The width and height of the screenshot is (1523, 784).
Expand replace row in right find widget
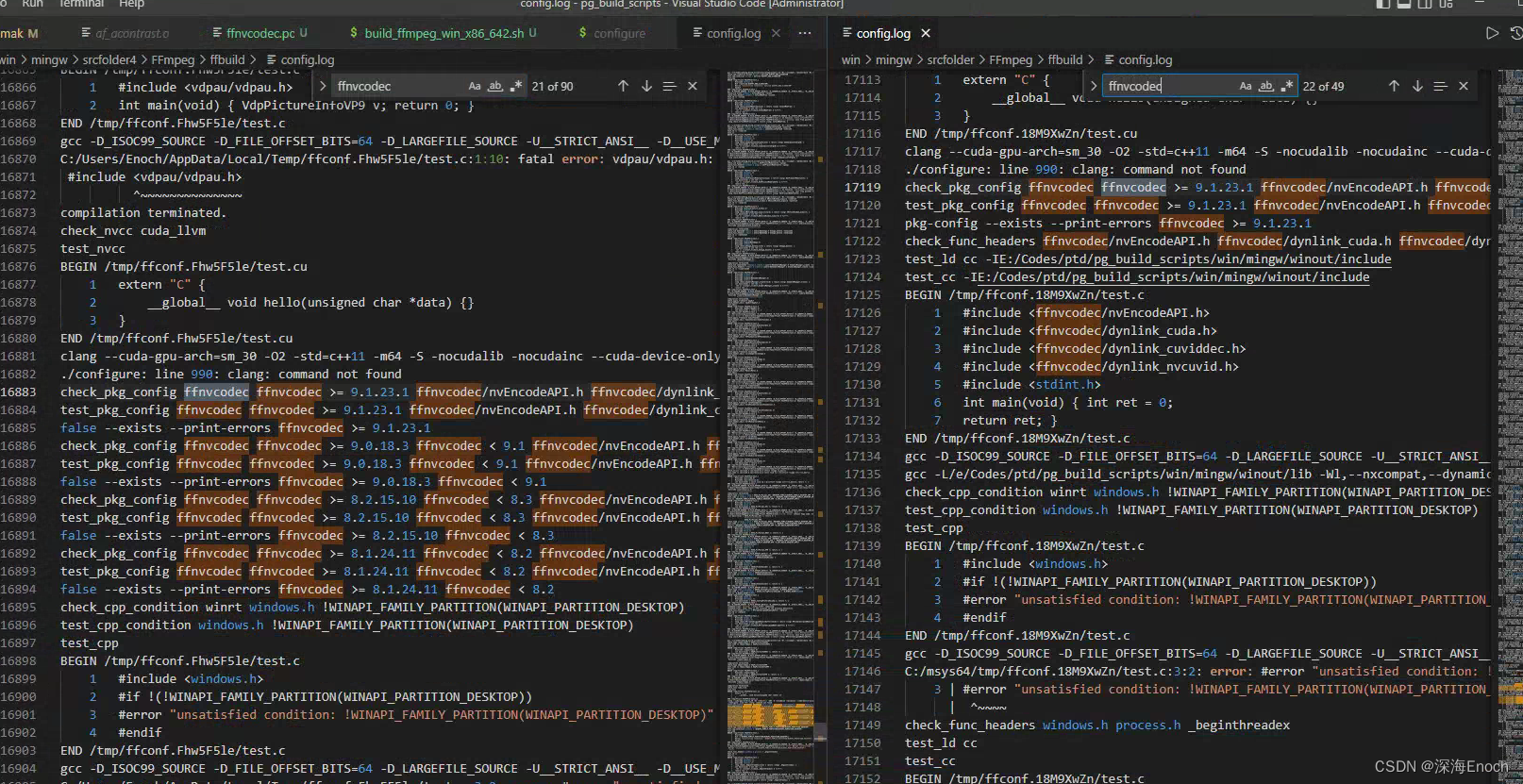[x=1094, y=86]
